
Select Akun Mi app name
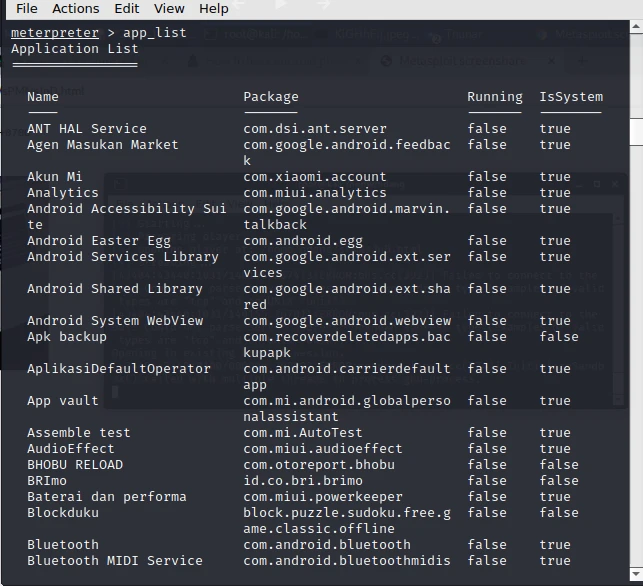click(55, 177)
